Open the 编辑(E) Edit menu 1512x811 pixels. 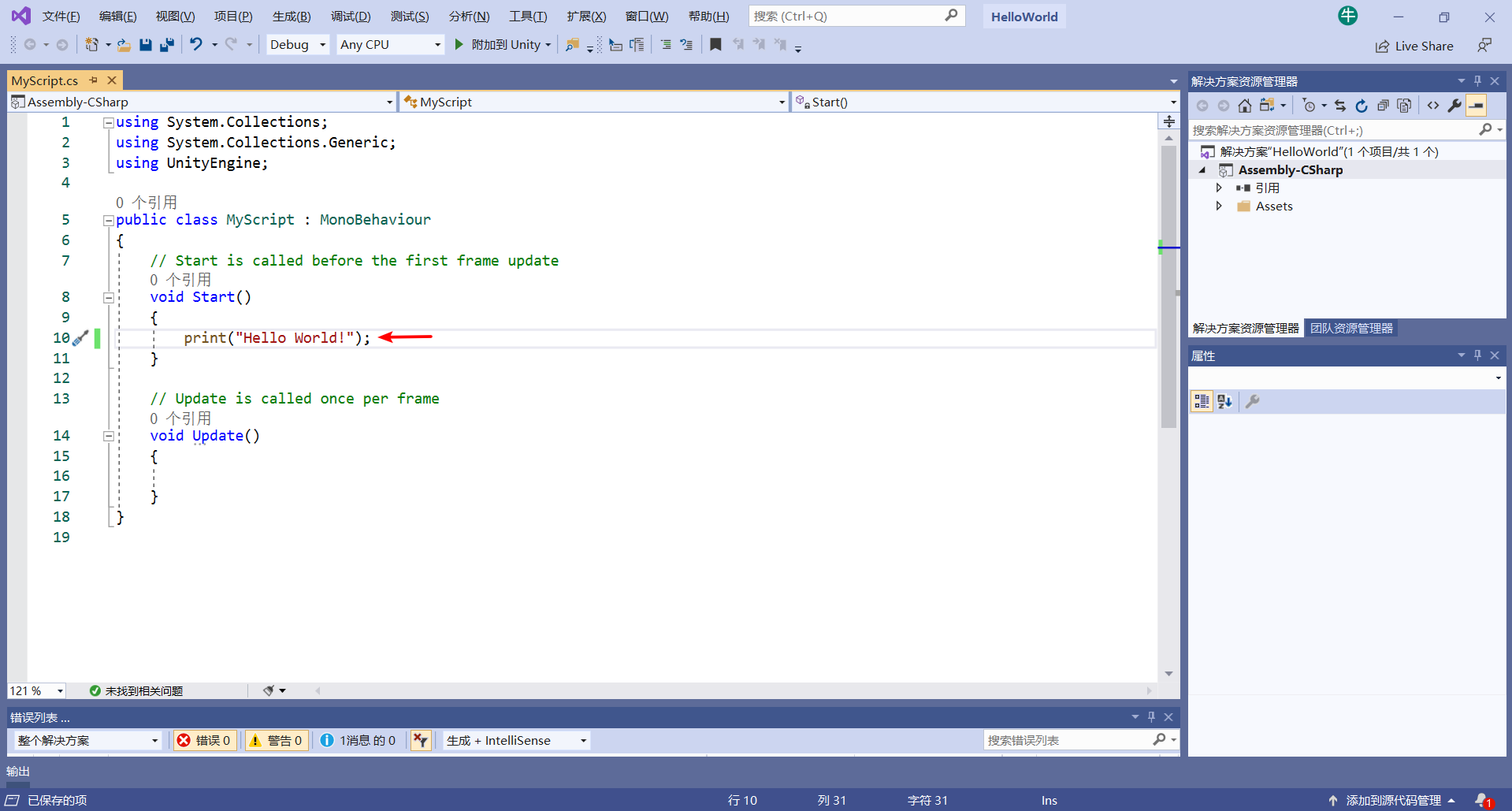(x=118, y=16)
